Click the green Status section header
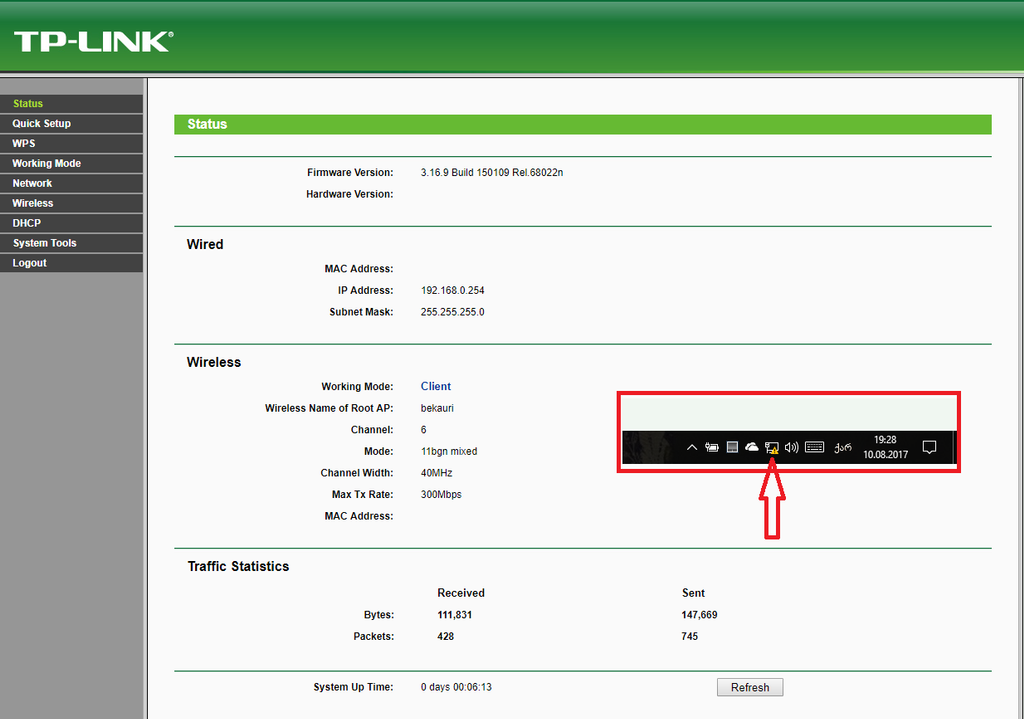Image resolution: width=1024 pixels, height=719 pixels. pyautogui.click(x=583, y=124)
